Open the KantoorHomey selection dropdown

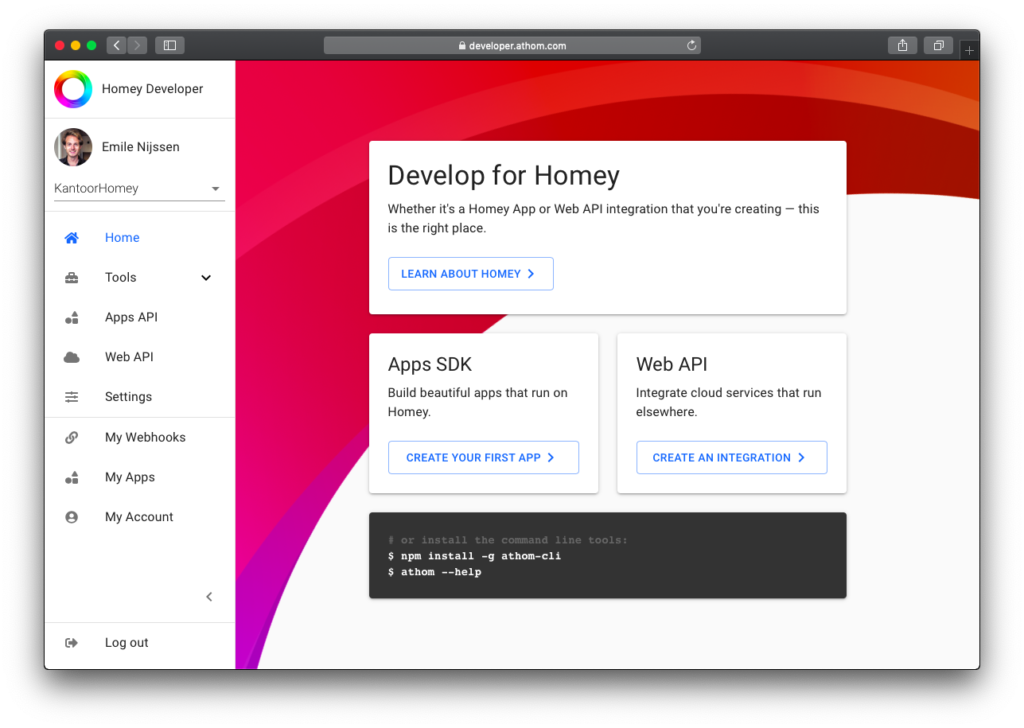click(x=139, y=189)
